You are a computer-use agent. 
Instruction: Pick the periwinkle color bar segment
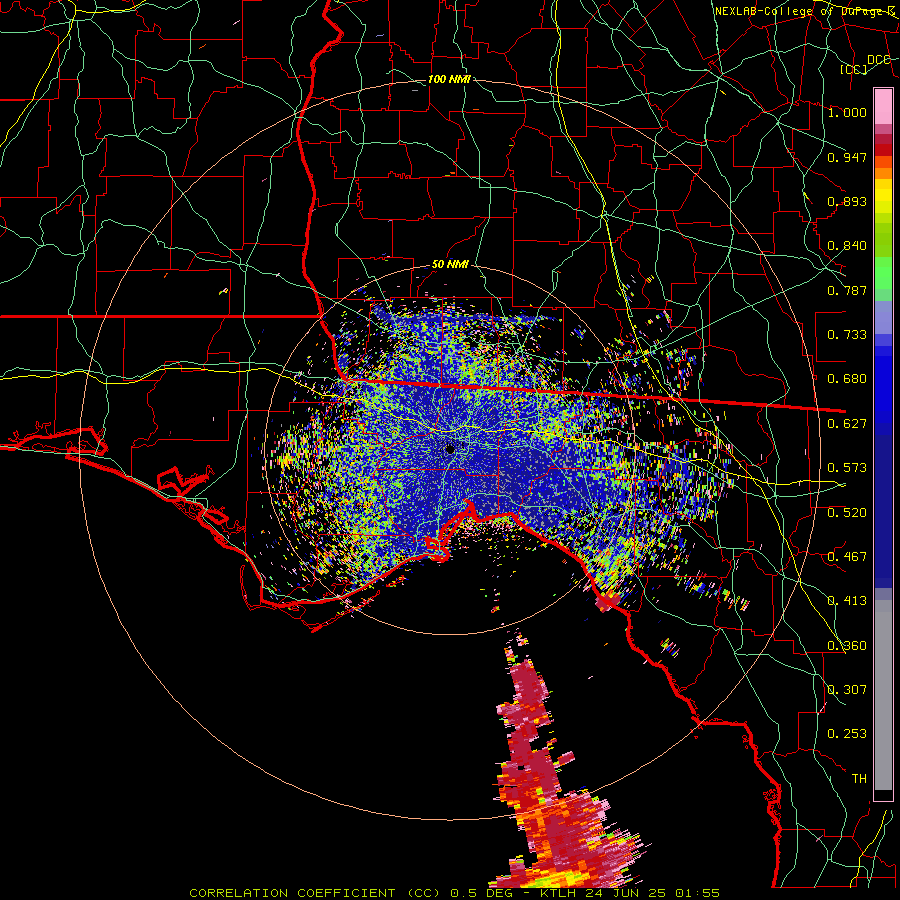883,318
